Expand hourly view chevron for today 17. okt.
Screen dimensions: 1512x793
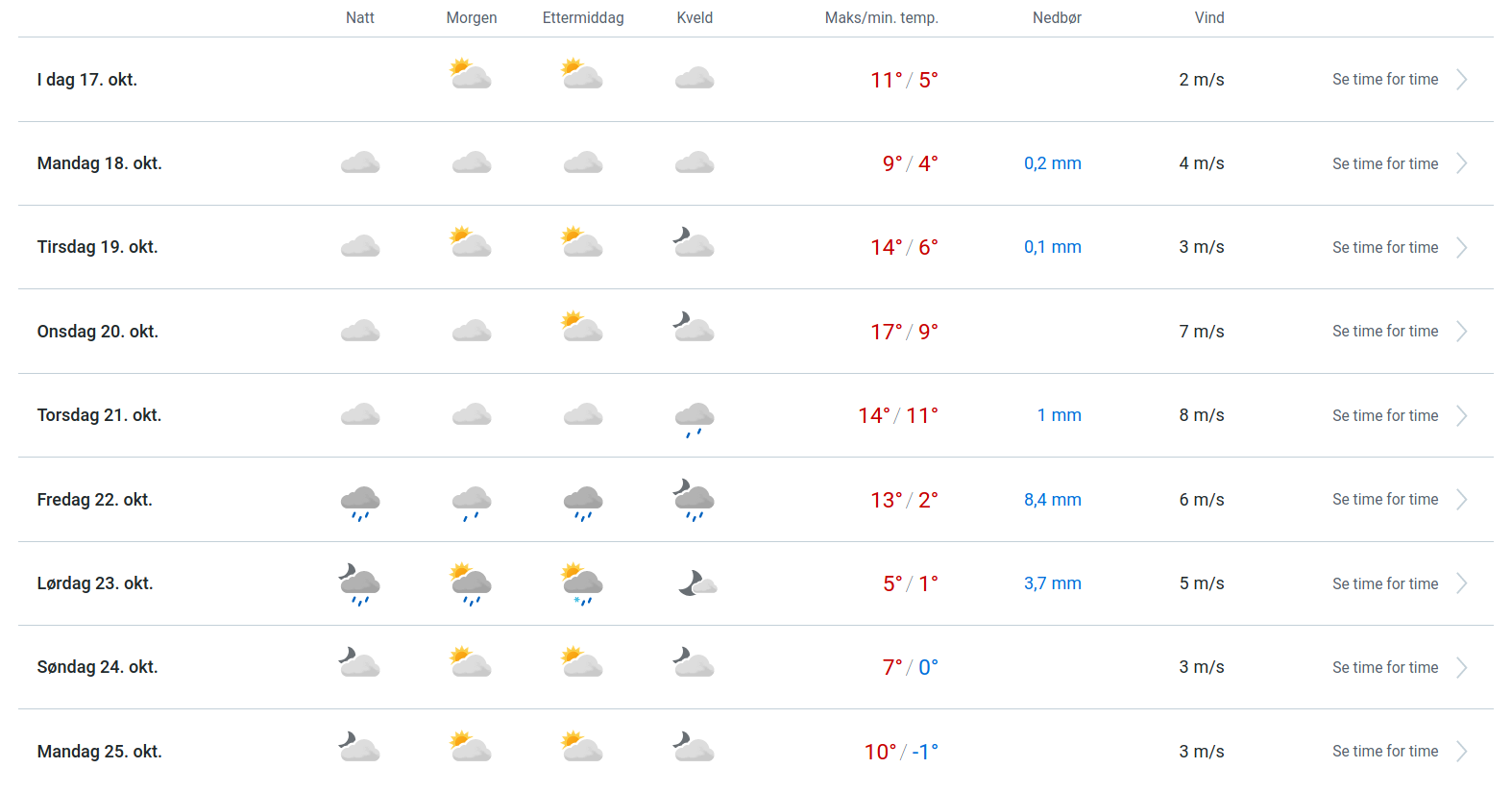1461,80
